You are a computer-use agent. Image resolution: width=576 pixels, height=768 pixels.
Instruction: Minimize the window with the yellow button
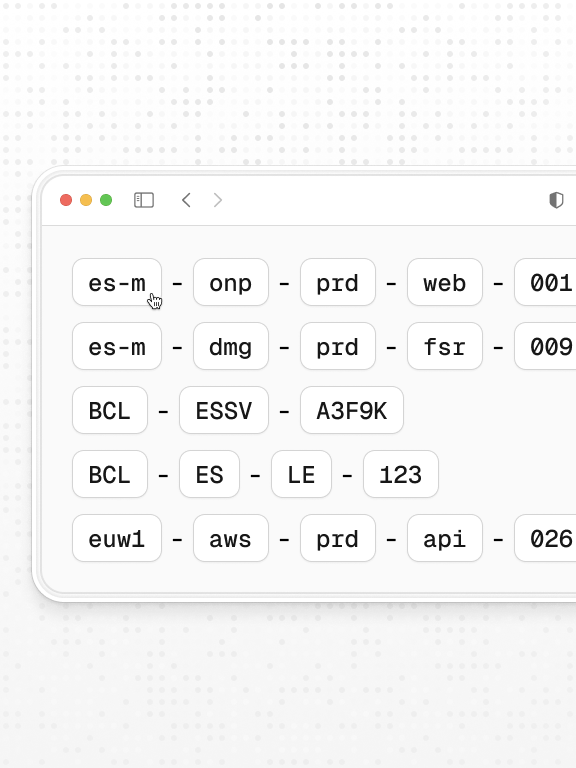[86, 200]
